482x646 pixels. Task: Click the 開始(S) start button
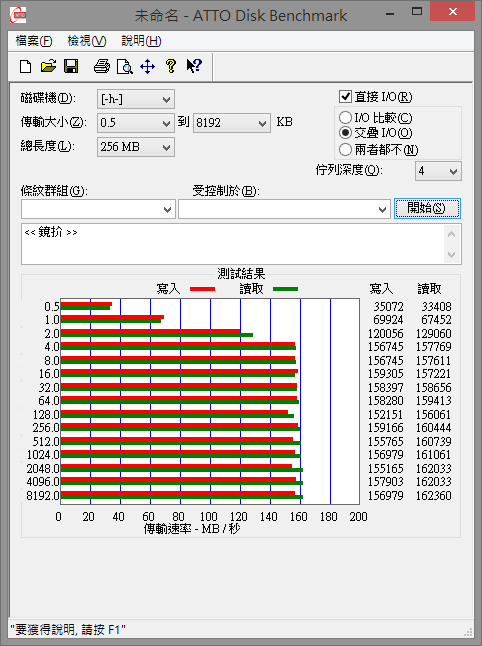tap(427, 208)
